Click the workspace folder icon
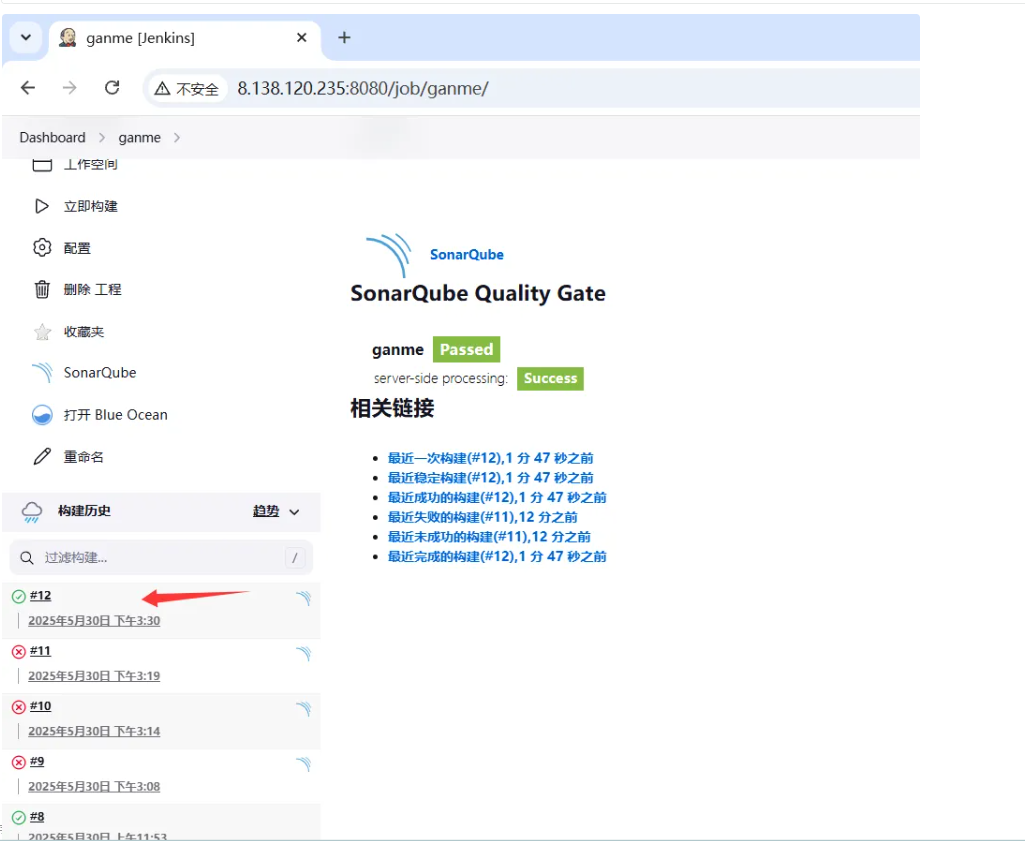 tap(42, 165)
